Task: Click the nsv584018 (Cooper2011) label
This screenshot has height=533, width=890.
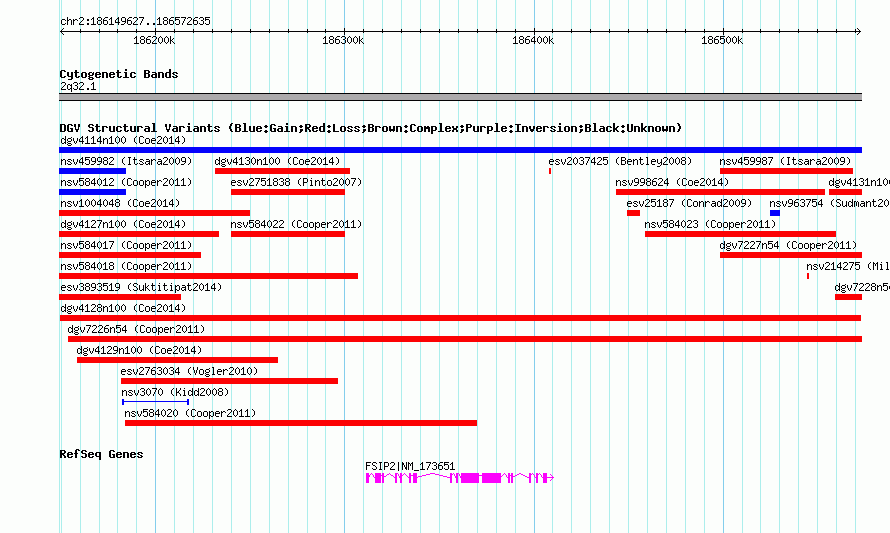Action: 126,266
